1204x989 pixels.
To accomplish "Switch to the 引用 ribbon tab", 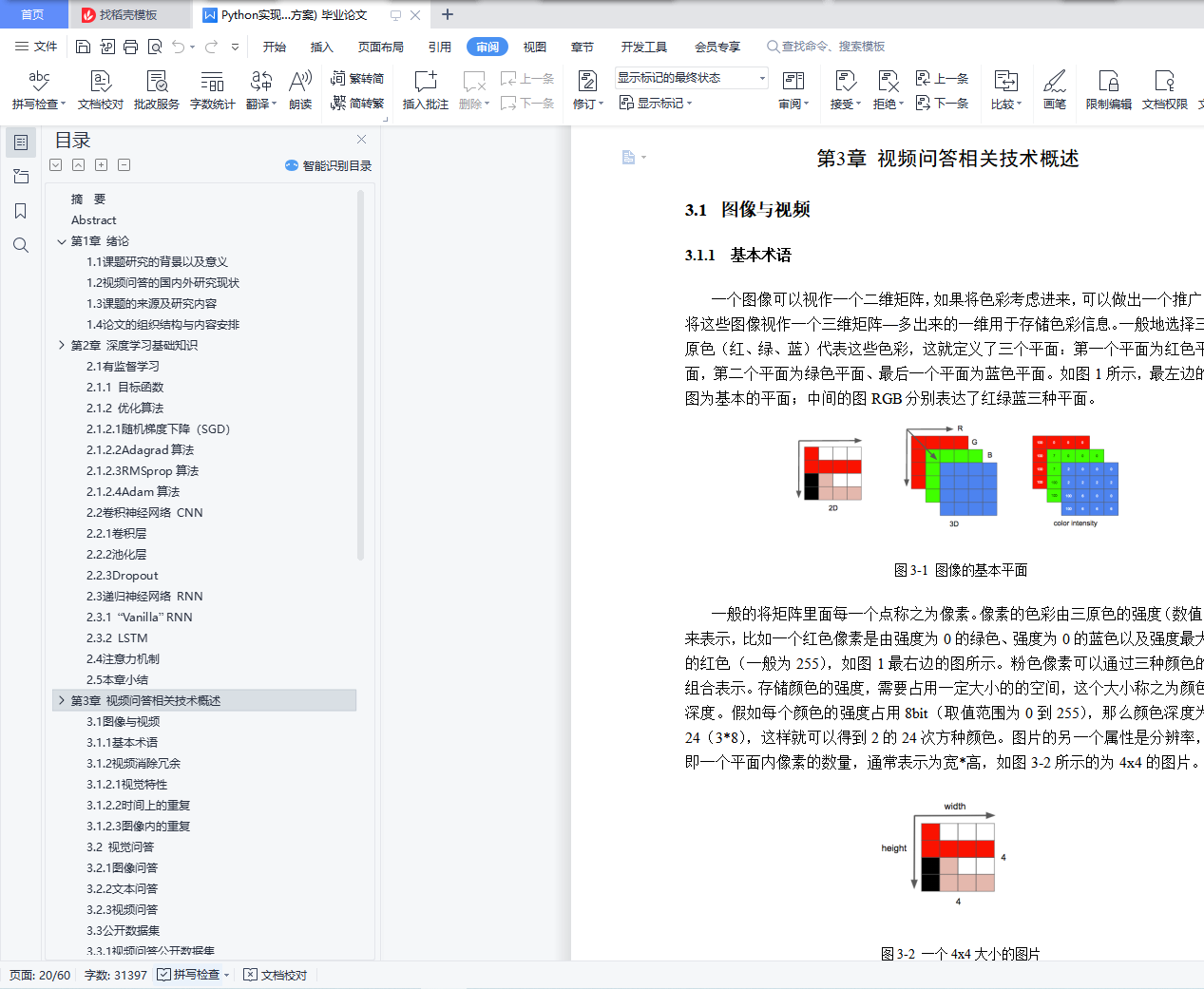I will [440, 47].
